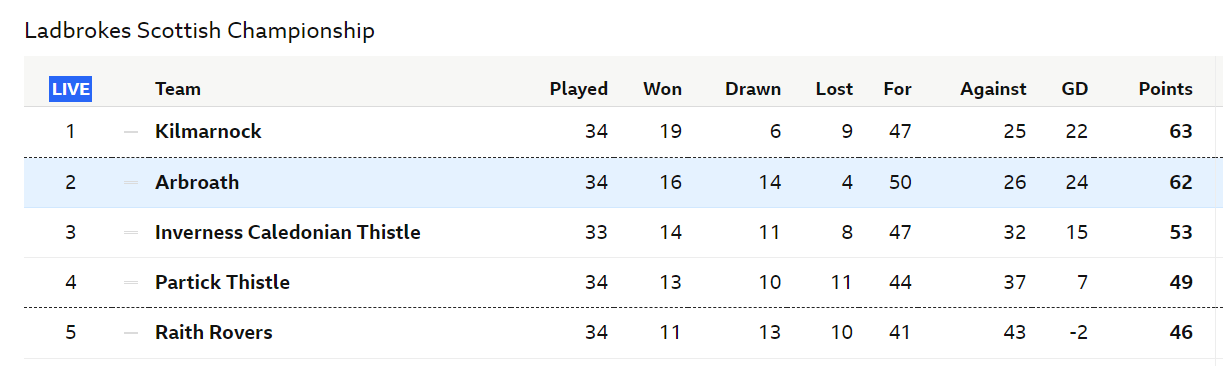
Task: Select the Partick Thistle team name
Action: [222, 282]
